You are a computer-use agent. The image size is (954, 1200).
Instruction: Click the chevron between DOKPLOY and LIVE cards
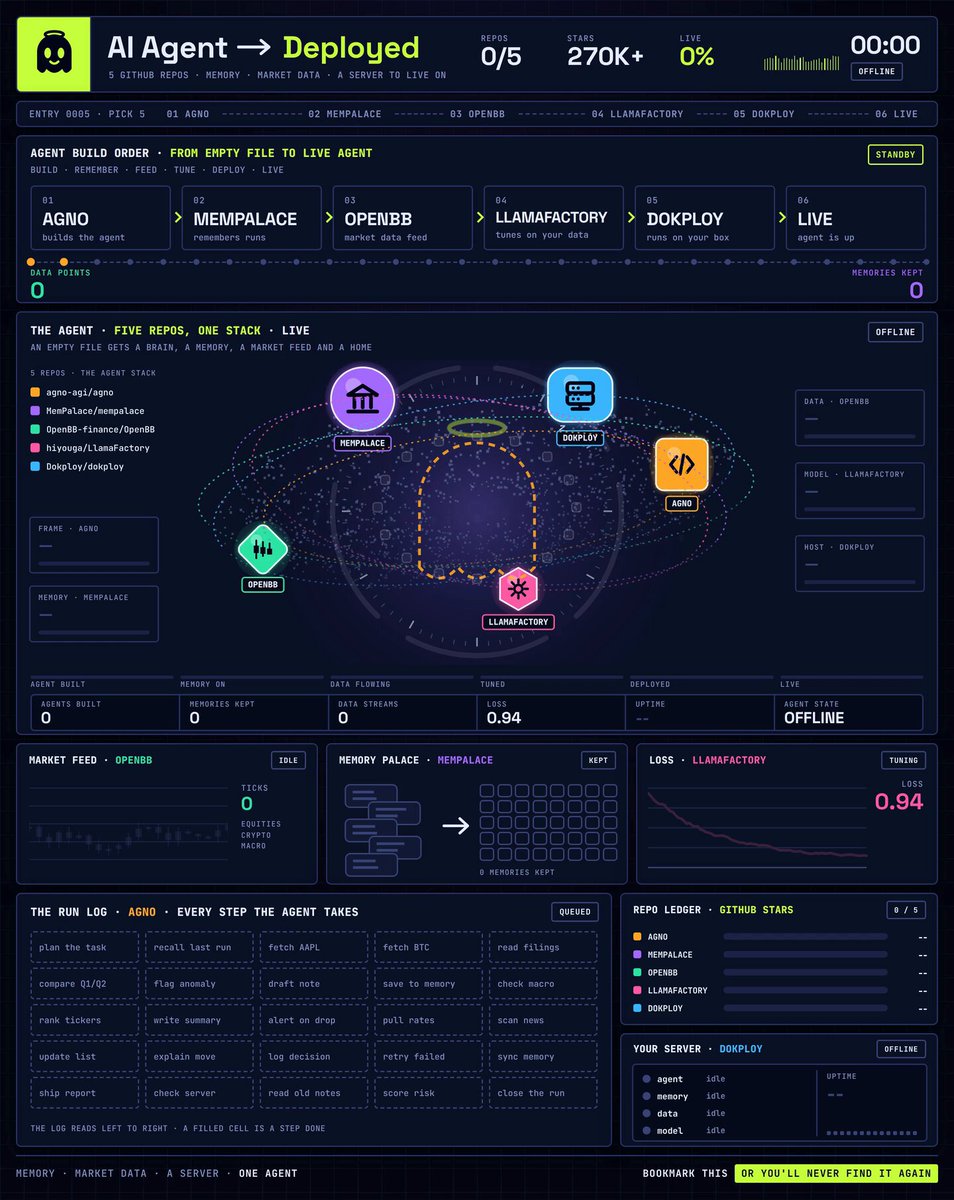point(781,217)
